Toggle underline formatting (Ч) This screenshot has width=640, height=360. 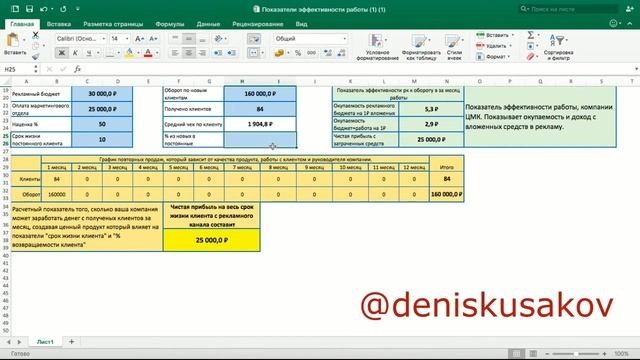(89, 53)
